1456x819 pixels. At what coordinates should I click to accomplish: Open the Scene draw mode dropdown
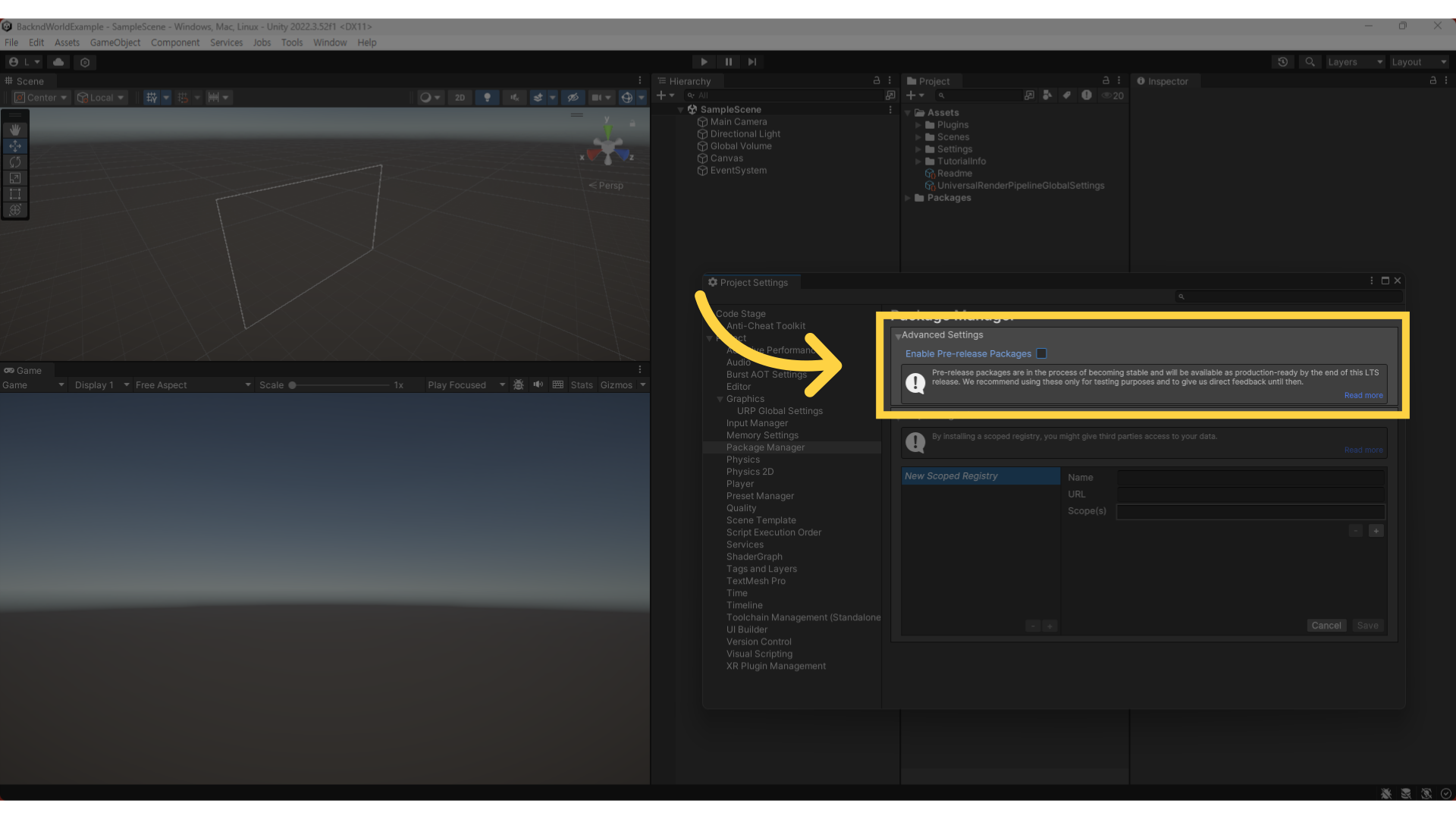coord(430,97)
